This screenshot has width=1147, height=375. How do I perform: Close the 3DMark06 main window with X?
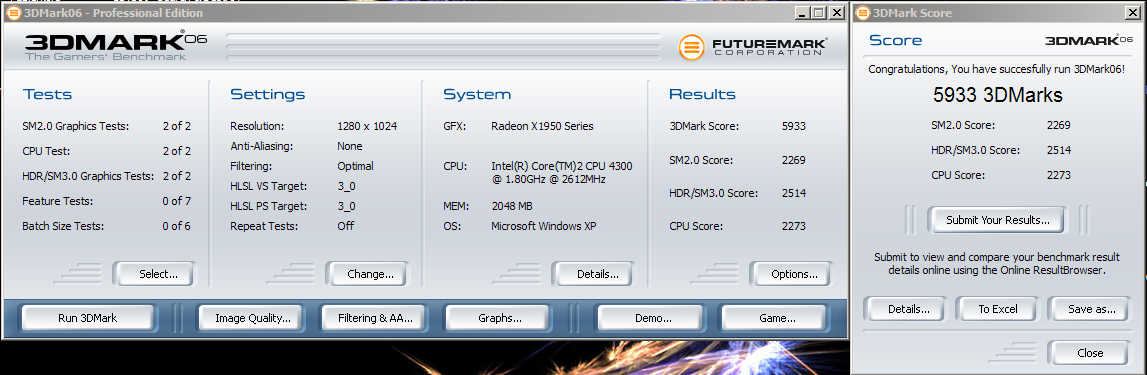[x=837, y=12]
